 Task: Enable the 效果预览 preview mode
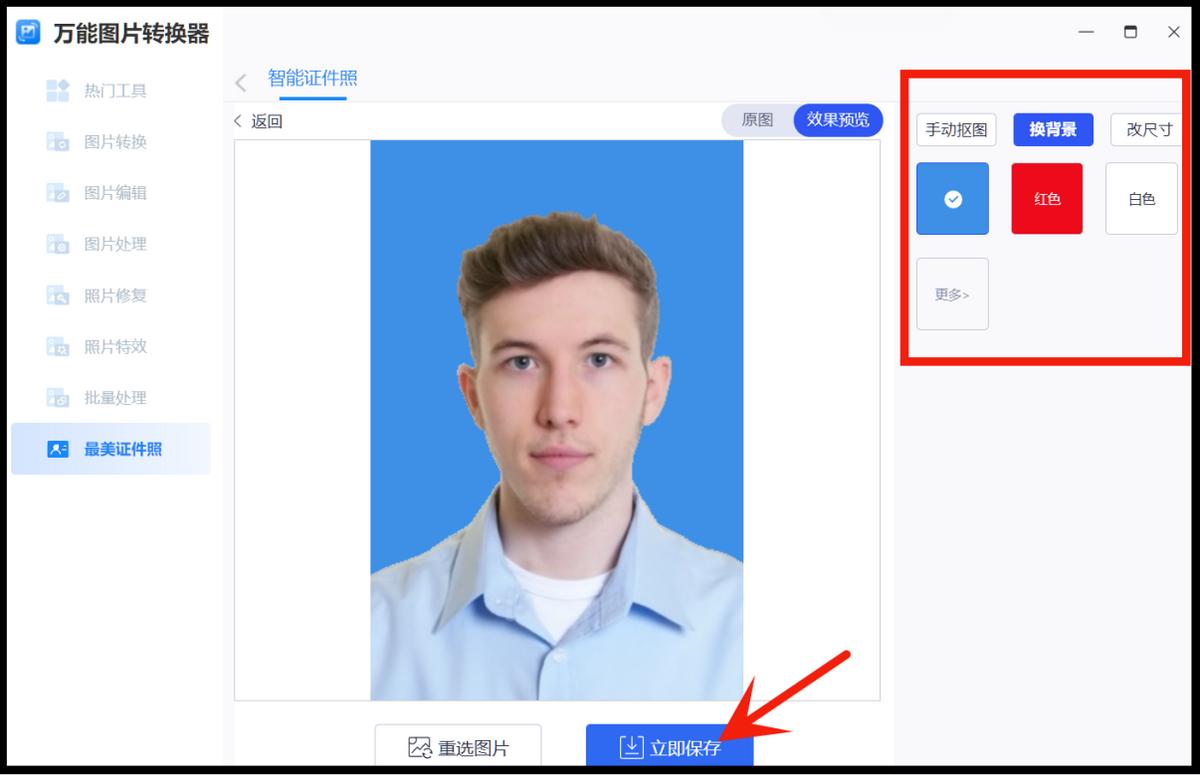[838, 119]
